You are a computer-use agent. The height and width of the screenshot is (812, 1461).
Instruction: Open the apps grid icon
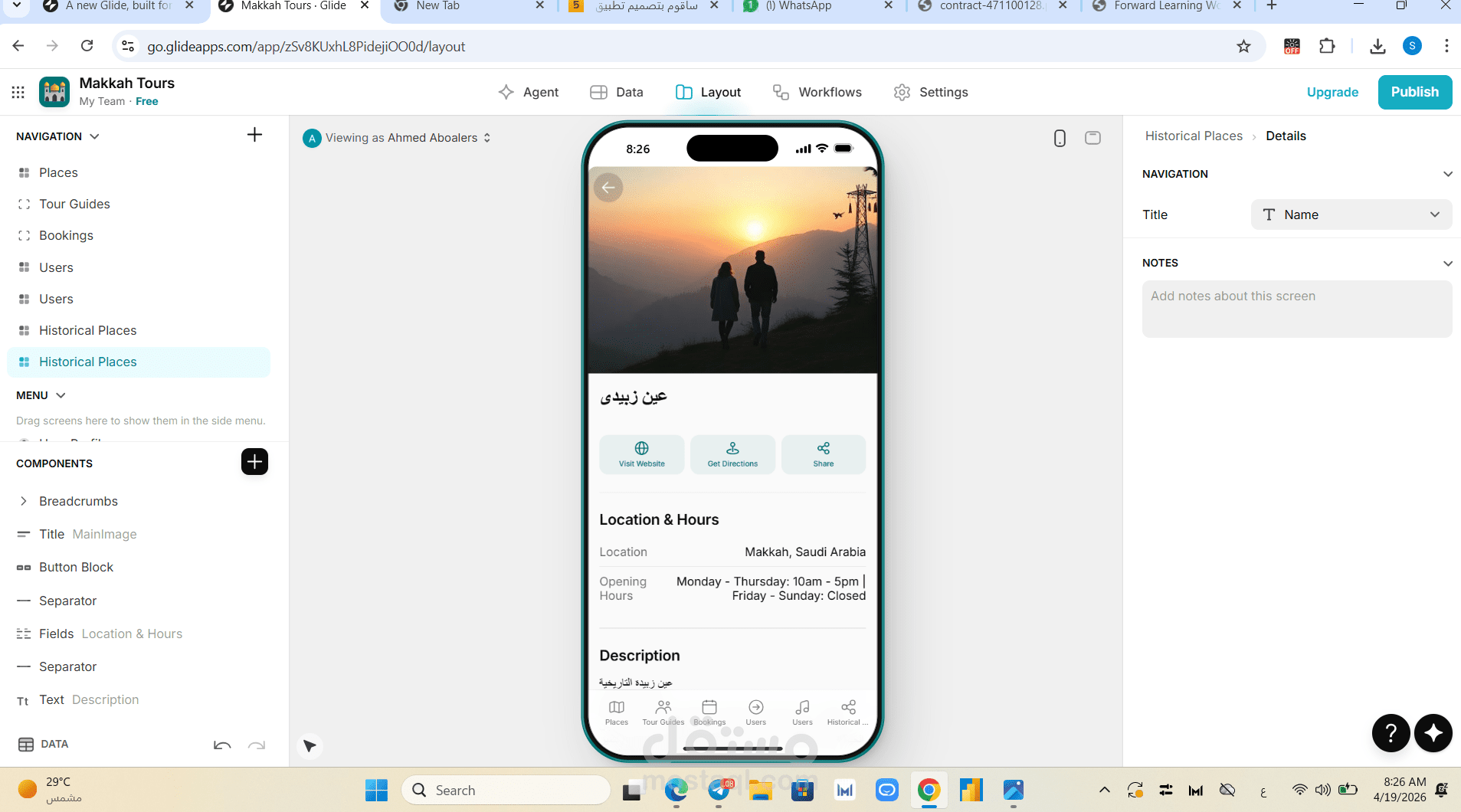click(18, 92)
